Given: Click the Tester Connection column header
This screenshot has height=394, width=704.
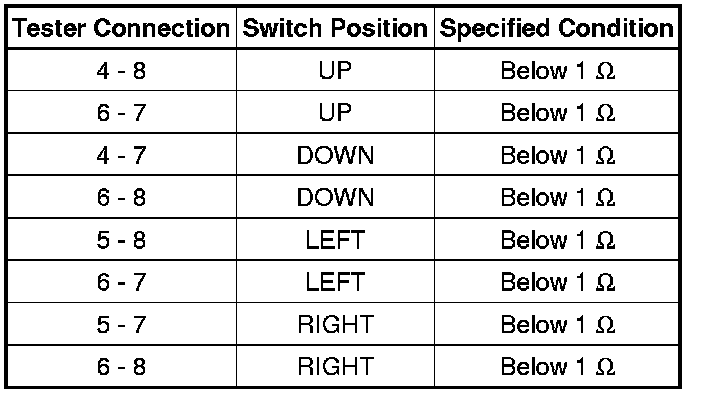Looking at the screenshot, I should coord(121,28).
